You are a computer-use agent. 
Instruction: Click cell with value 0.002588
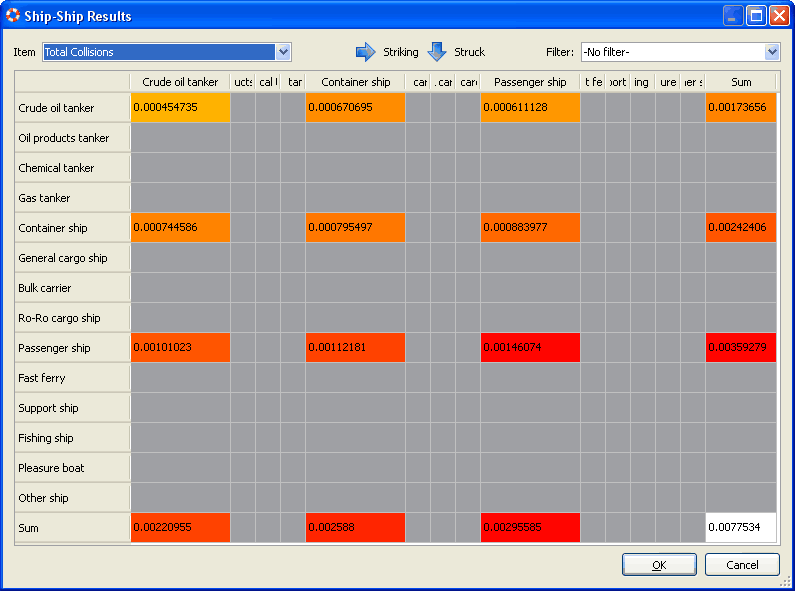point(355,528)
